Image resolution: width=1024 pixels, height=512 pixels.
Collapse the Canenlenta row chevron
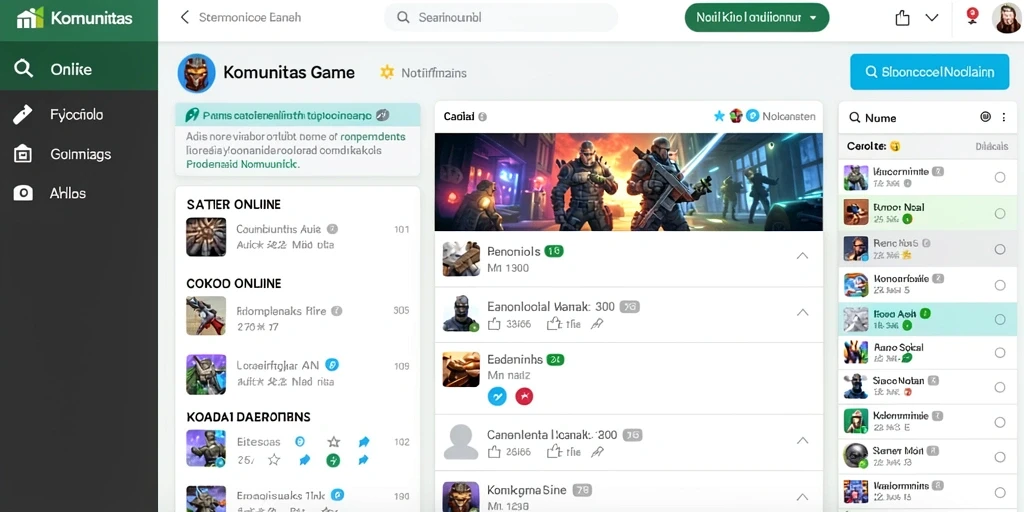point(803,441)
